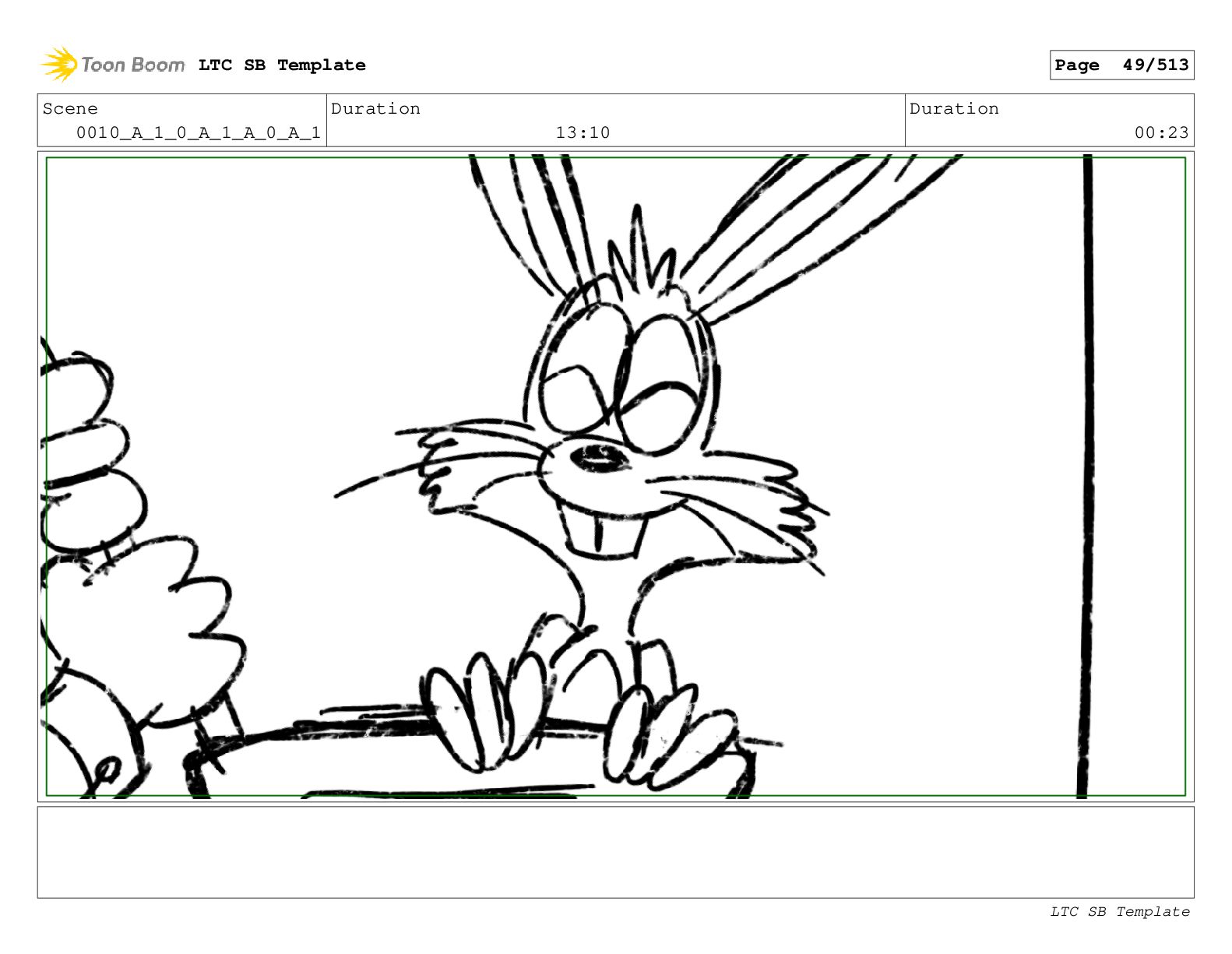
Task: Click the 'Scene' column label
Action: click(70, 109)
